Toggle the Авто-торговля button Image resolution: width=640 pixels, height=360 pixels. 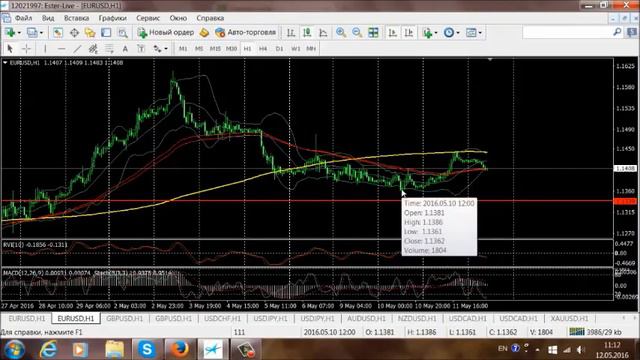[246, 32]
